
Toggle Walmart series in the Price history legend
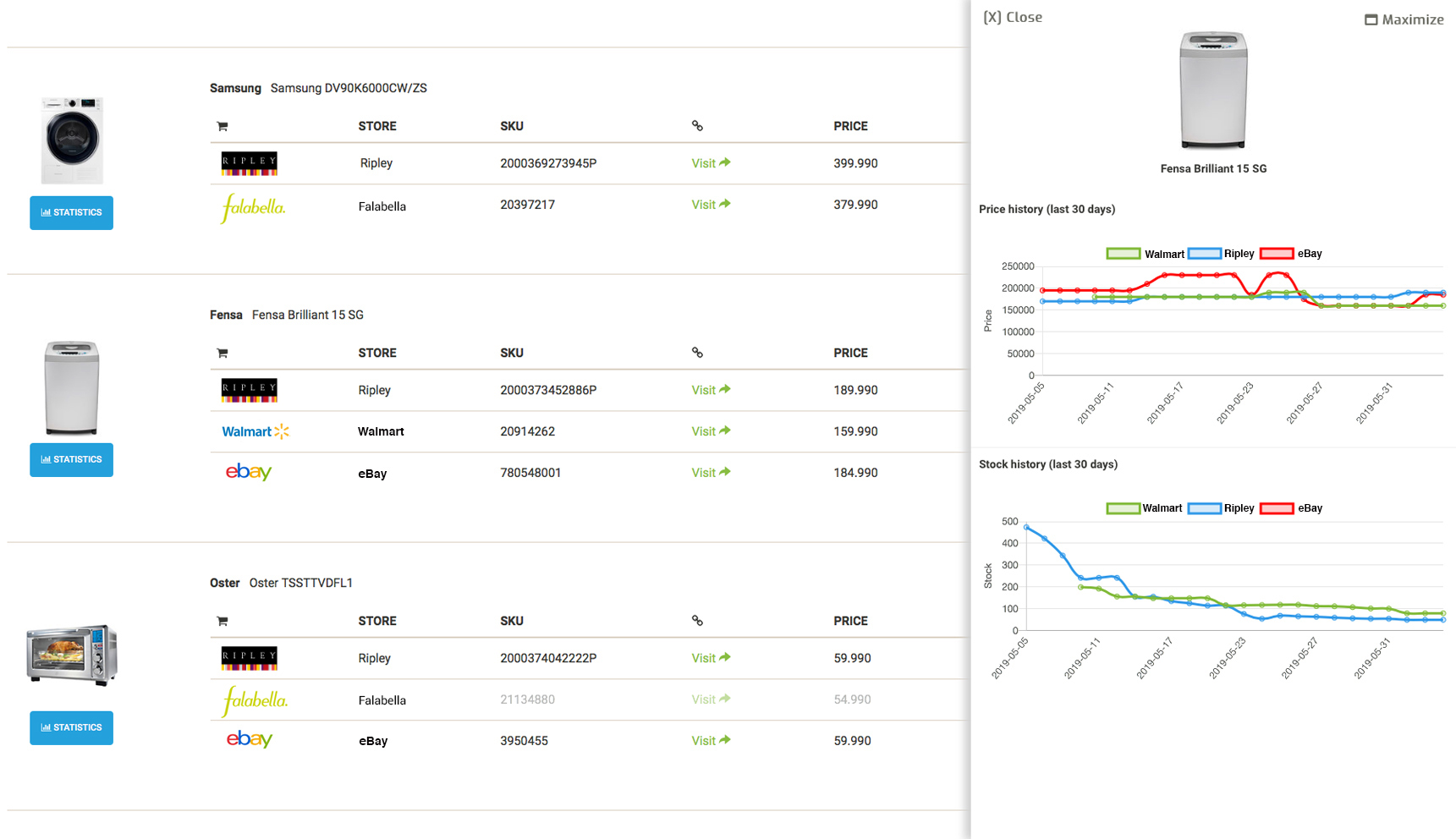(1124, 254)
